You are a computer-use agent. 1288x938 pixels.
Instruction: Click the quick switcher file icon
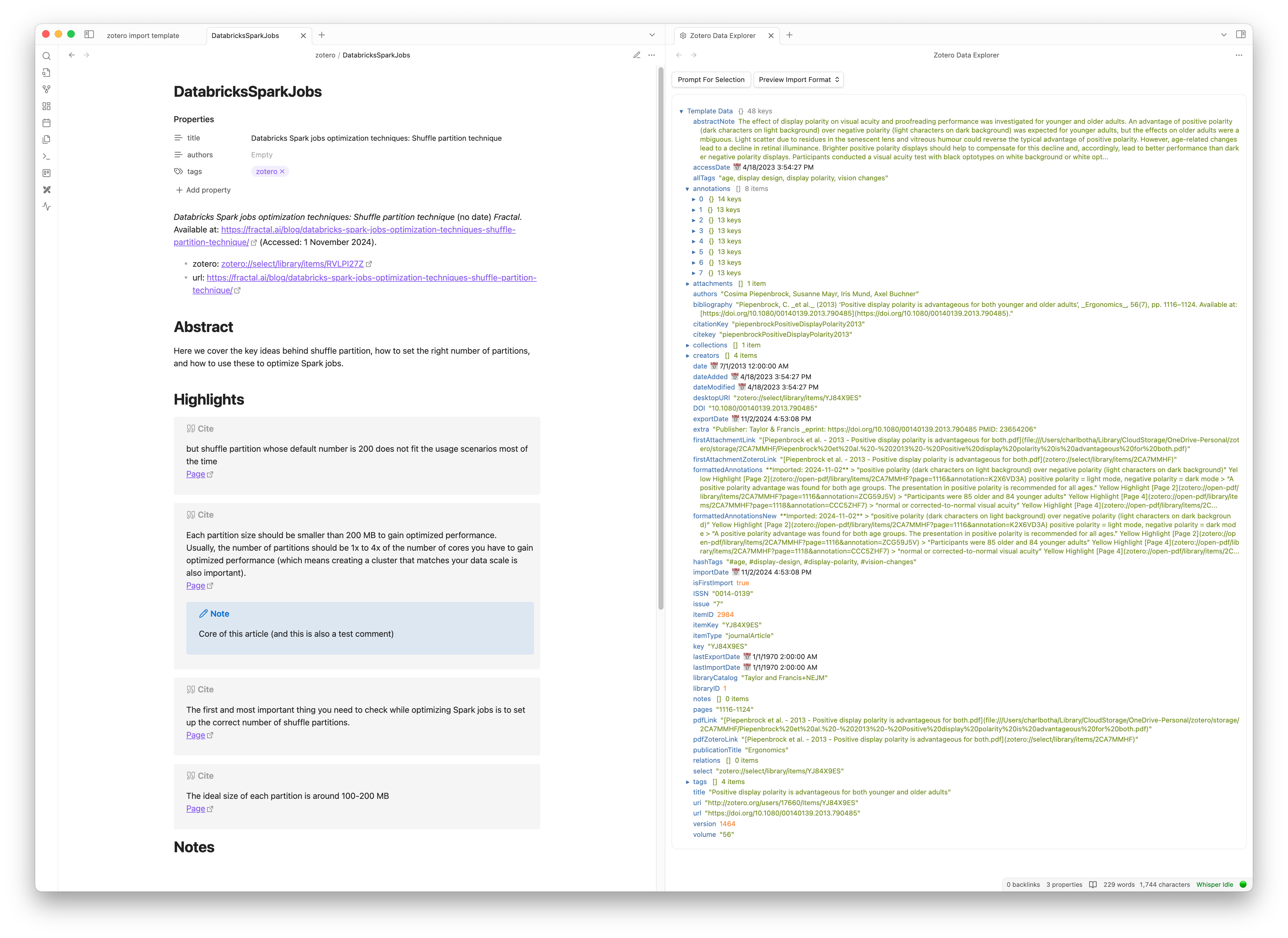(46, 73)
